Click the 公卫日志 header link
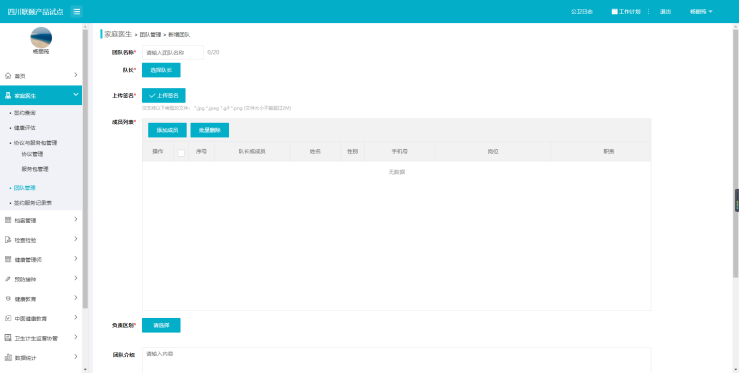This screenshot has height=374, width=740. point(582,11)
